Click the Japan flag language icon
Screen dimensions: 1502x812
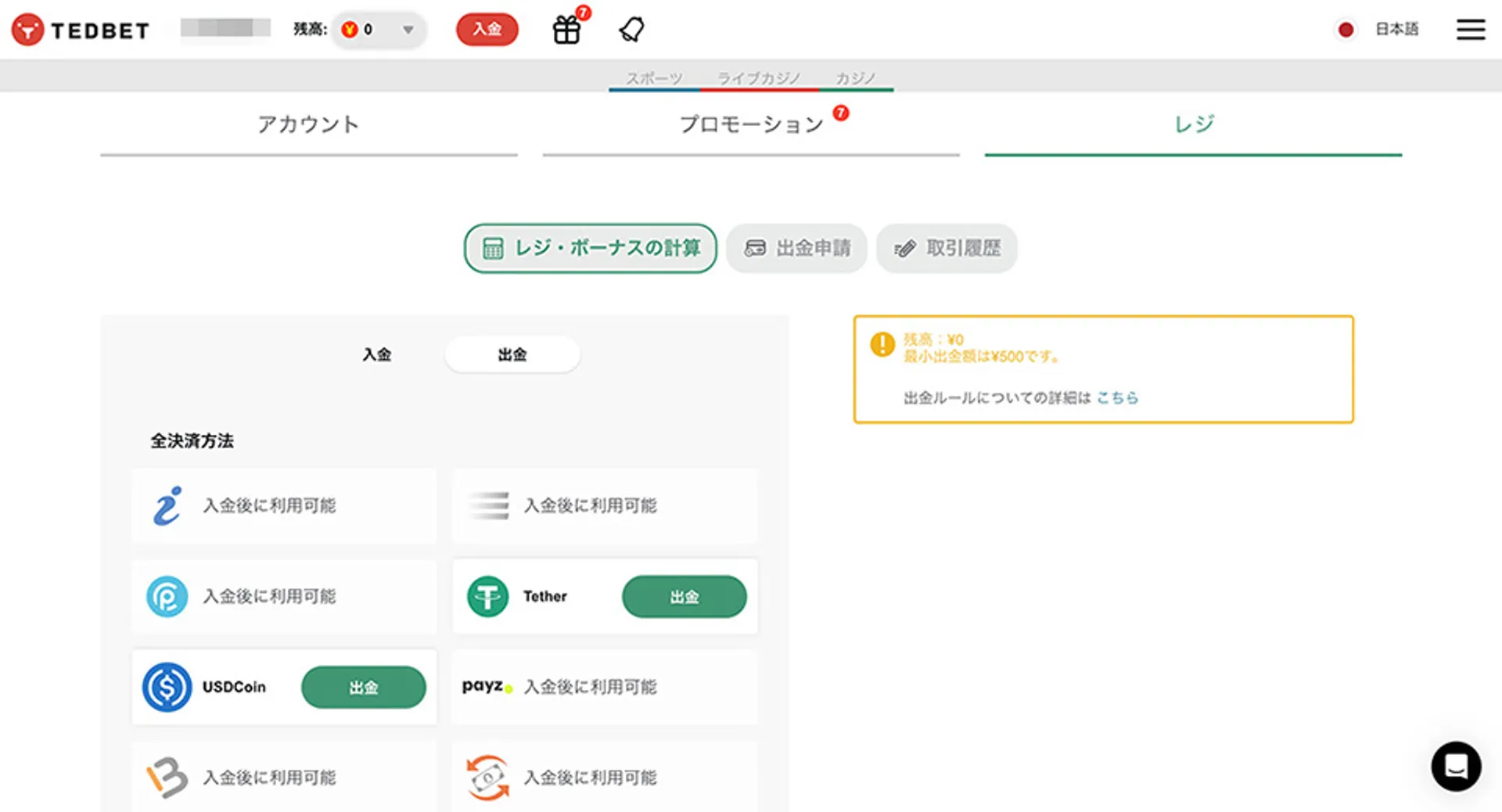pos(1346,30)
